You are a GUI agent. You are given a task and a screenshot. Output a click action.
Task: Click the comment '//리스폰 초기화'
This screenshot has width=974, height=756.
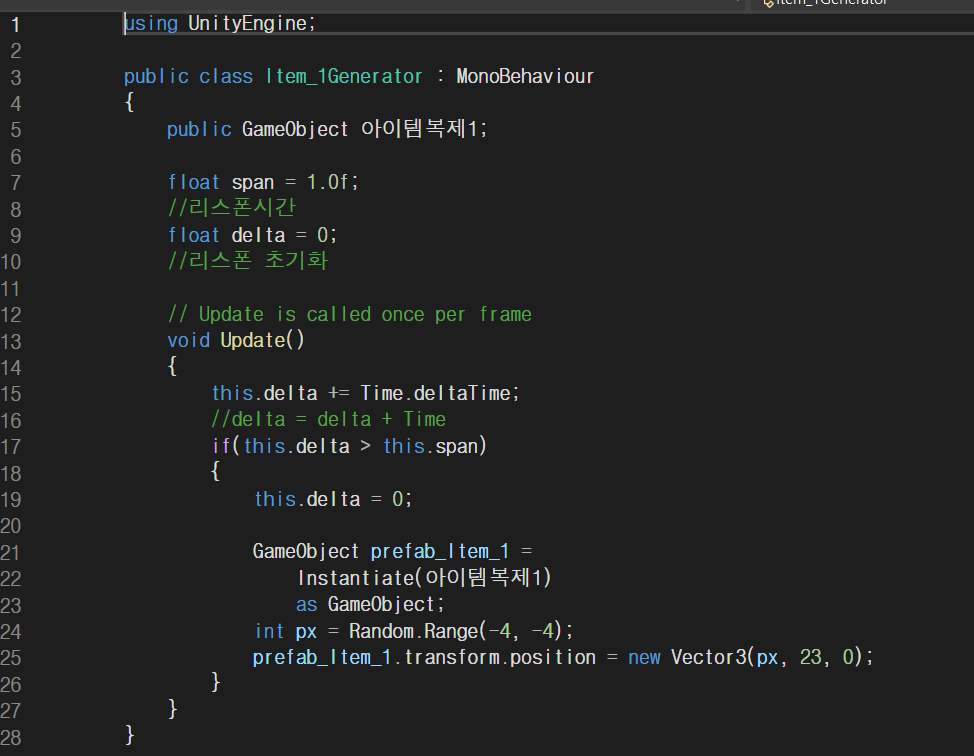(248, 261)
